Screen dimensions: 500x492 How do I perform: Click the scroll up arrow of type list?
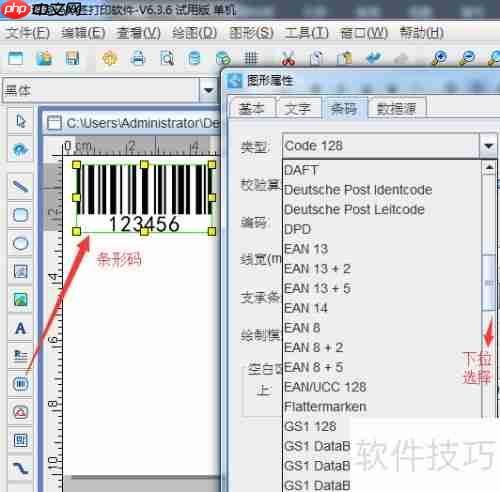click(x=489, y=168)
